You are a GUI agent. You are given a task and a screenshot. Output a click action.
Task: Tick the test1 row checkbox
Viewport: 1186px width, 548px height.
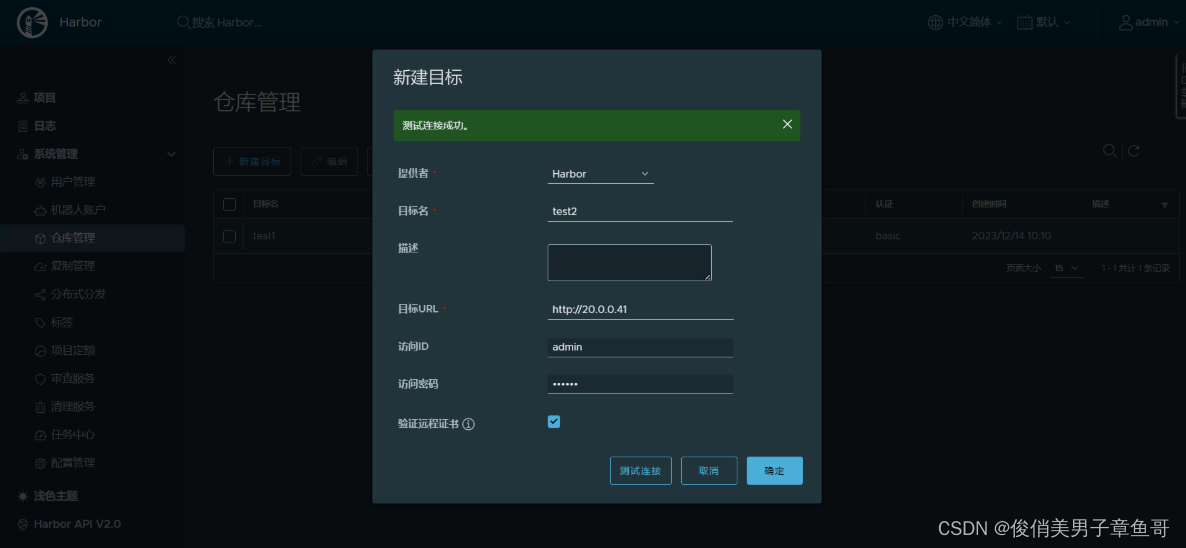click(230, 236)
